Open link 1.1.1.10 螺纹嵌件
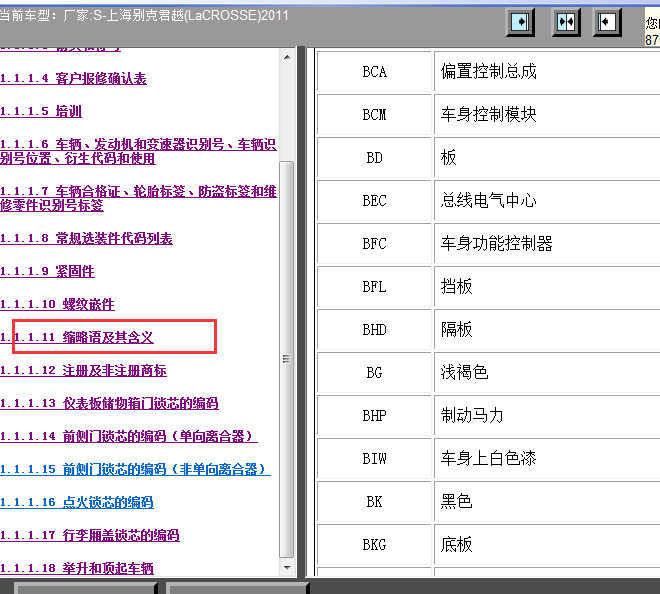The image size is (660, 594). click(57, 304)
